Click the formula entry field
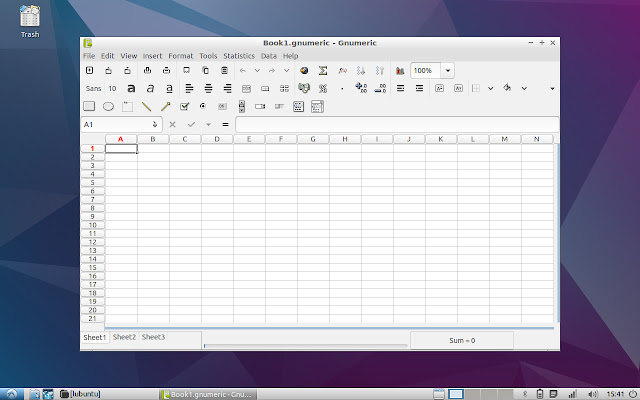 [397, 124]
